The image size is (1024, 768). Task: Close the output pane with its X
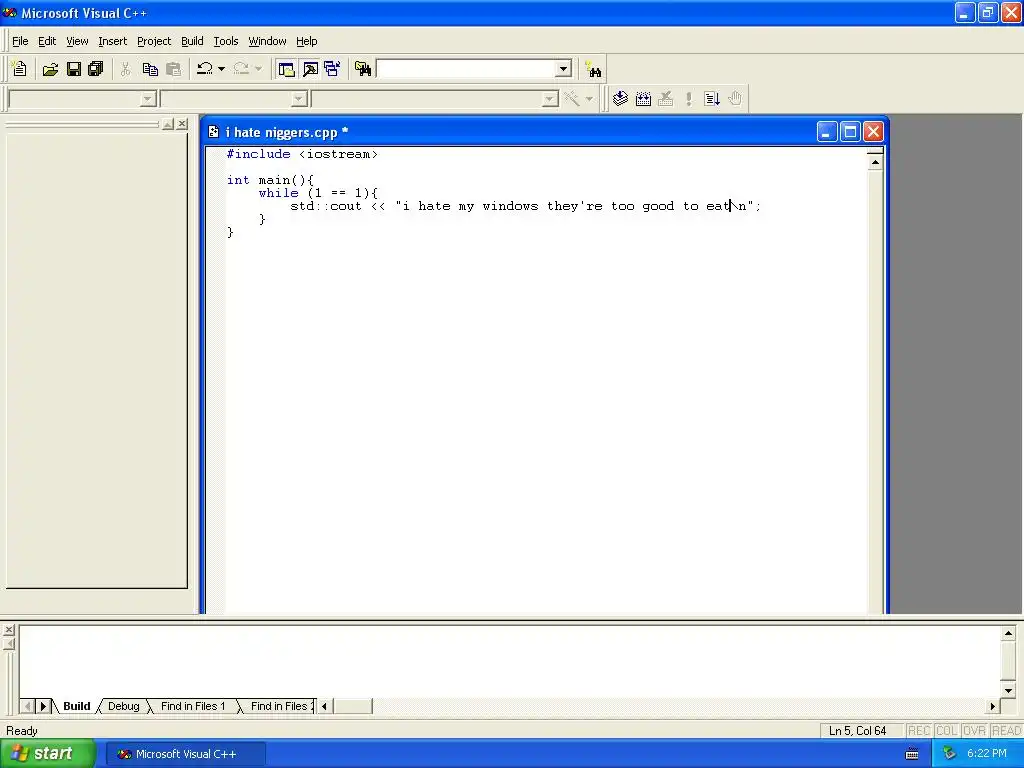click(x=8, y=630)
